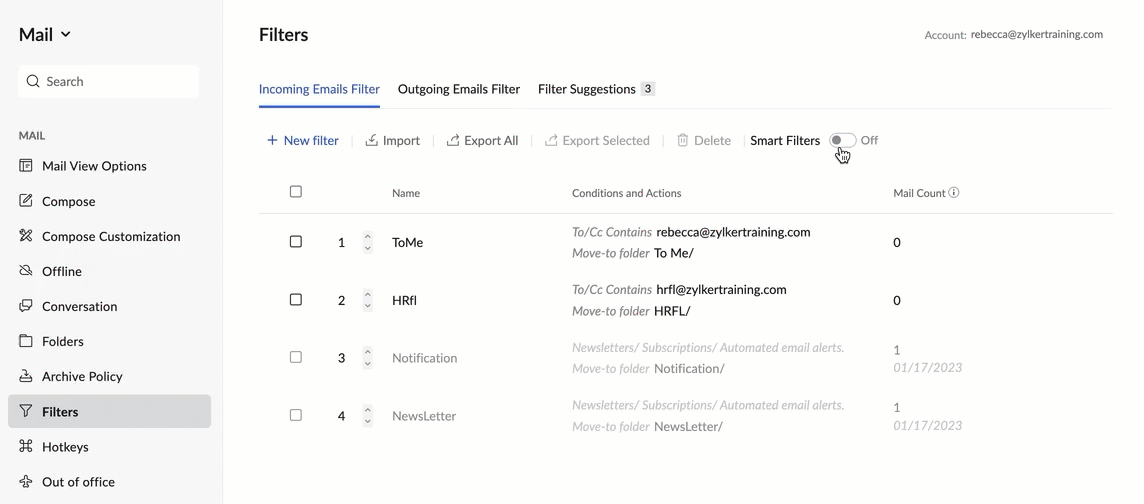This screenshot has width=1144, height=504.
Task: Toggle the Smart Filters switch on
Action: click(842, 140)
